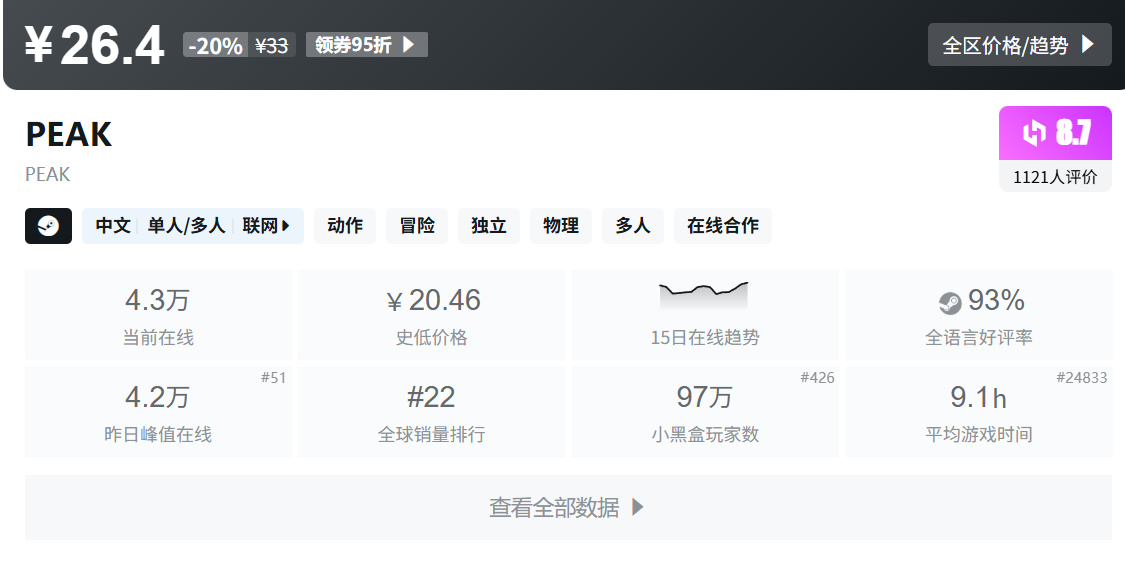Click the 97万 小黑盒玩家数 stat

click(x=705, y=412)
